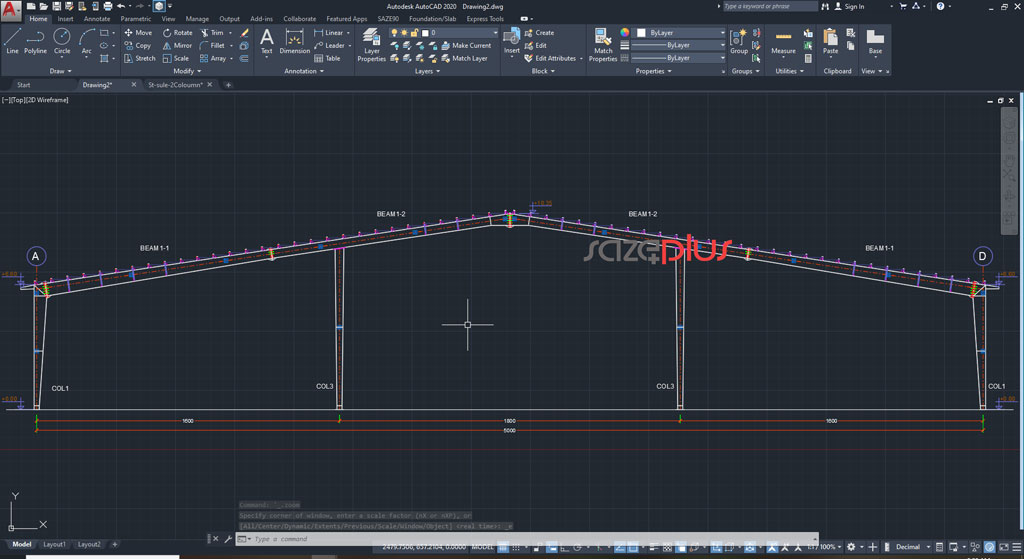
Task: Activate the Mirror command
Action: [177, 46]
